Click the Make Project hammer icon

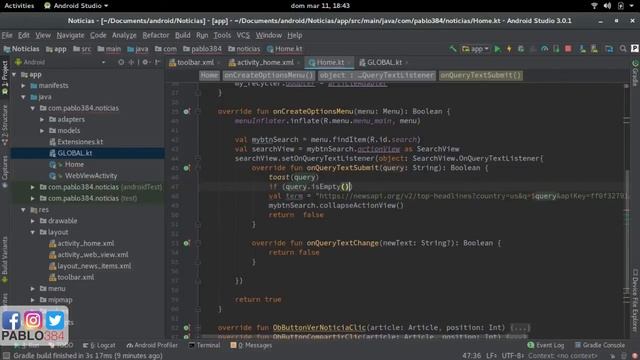coord(453,49)
